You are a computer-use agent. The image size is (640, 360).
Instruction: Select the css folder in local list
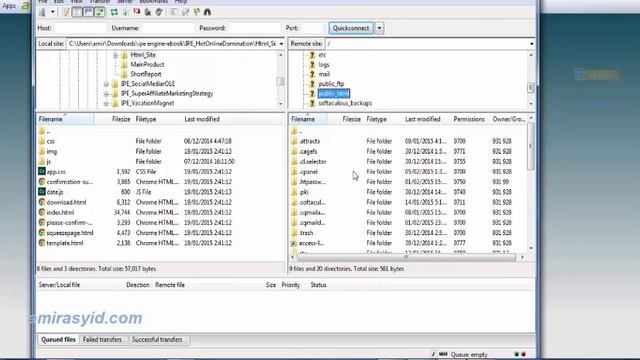(51, 141)
